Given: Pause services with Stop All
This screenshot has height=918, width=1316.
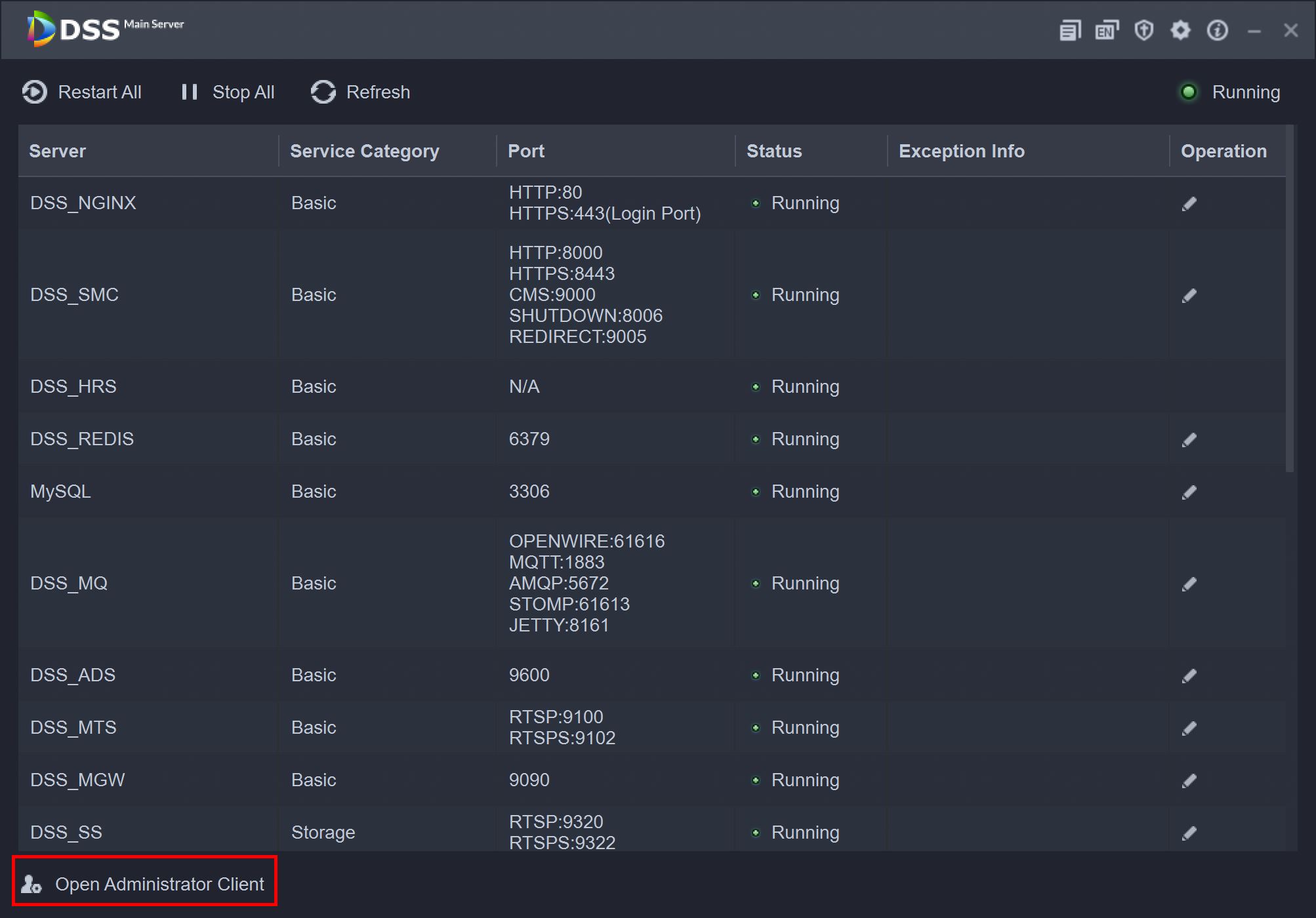Looking at the screenshot, I should click(x=228, y=92).
